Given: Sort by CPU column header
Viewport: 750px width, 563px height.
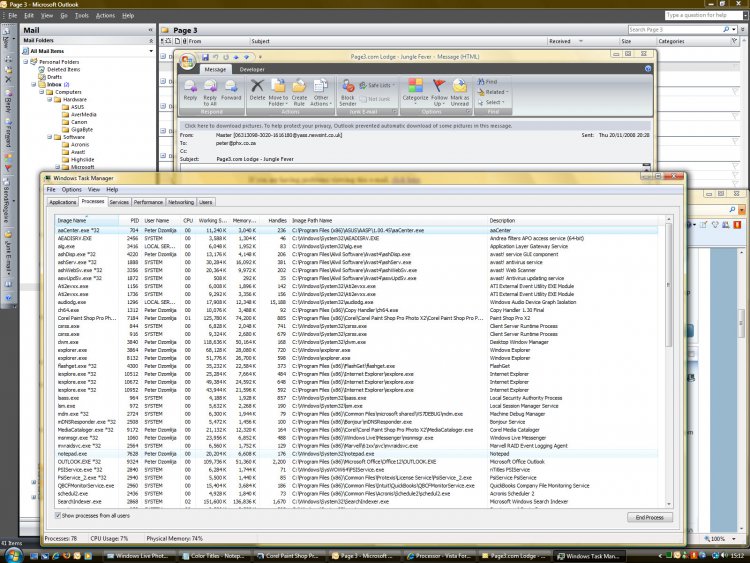Looking at the screenshot, I should click(187, 221).
